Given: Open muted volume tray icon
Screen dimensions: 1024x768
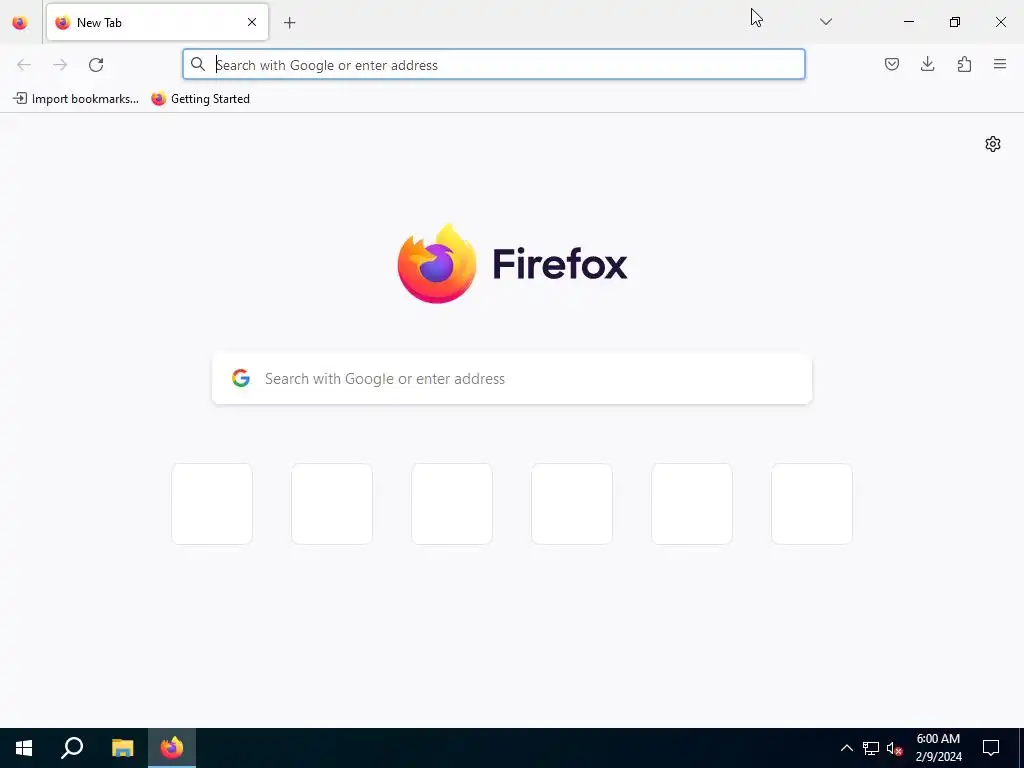Looking at the screenshot, I should [x=894, y=748].
